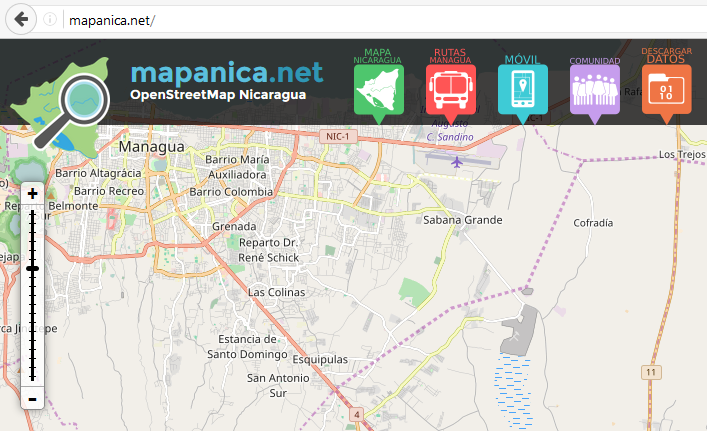Click the browser back arrow button
Image resolution: width=707 pixels, height=431 pixels.
(x=21, y=19)
